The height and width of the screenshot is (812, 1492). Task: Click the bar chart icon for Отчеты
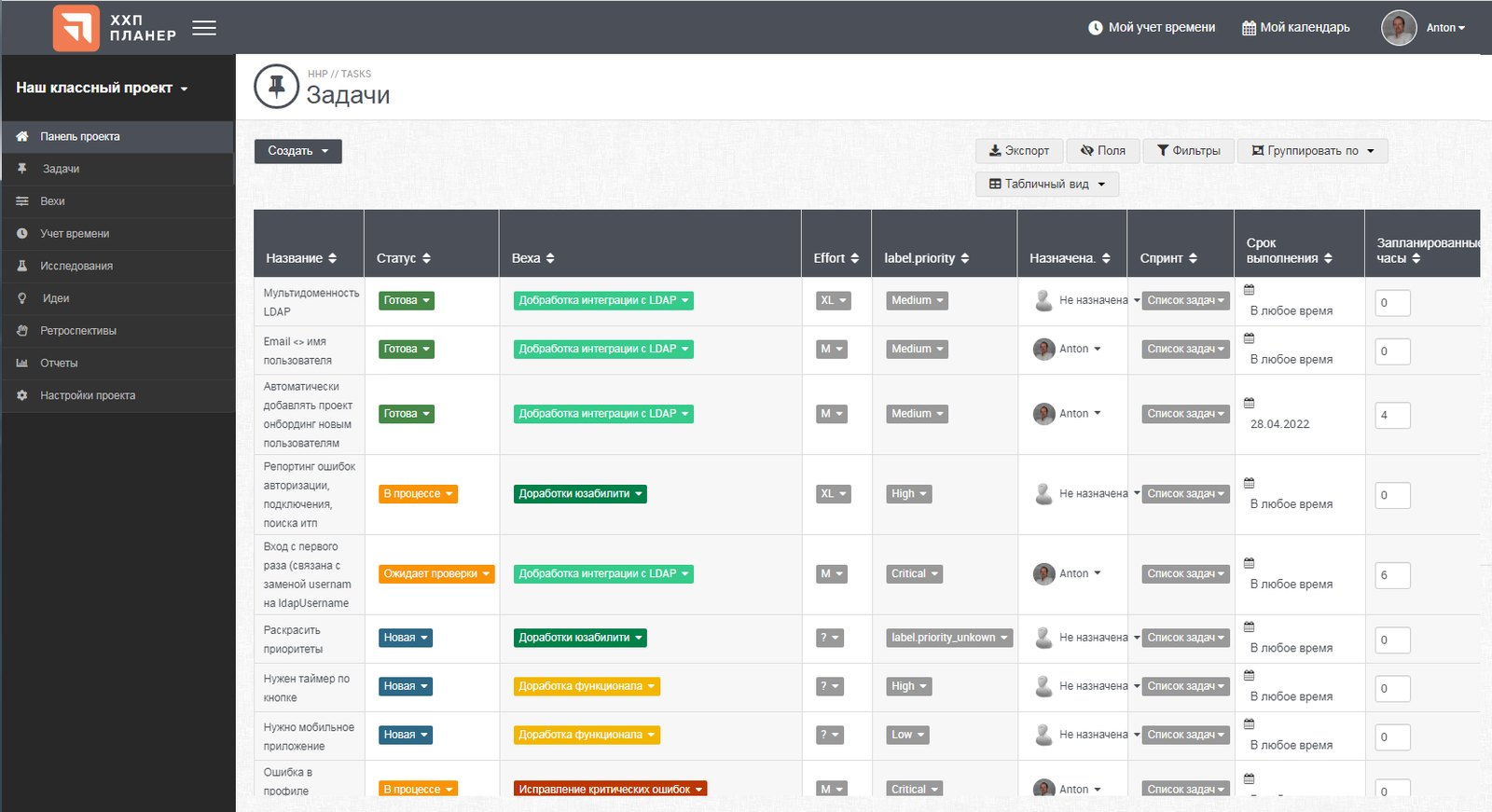tap(22, 363)
